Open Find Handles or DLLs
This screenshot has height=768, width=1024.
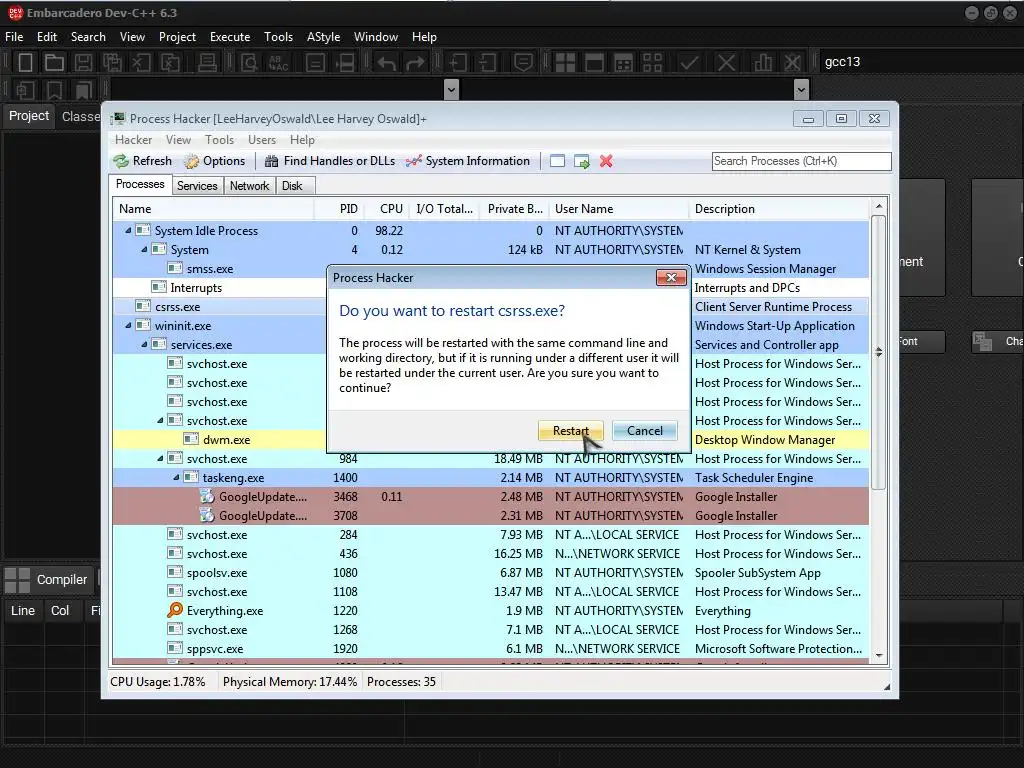[x=330, y=161]
